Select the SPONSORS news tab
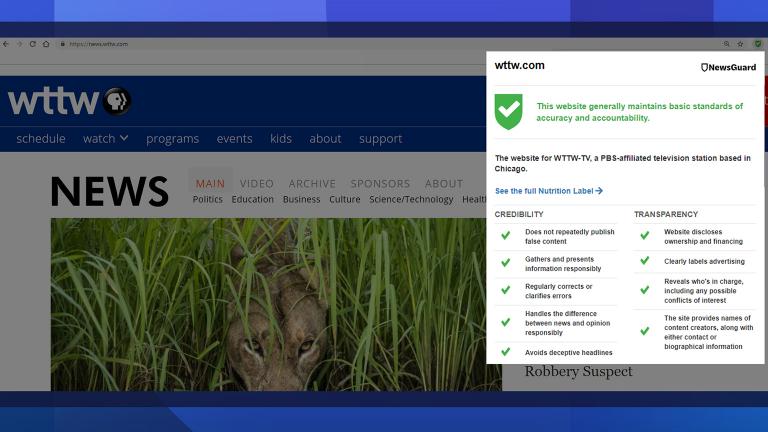768x432 pixels. coord(380,184)
